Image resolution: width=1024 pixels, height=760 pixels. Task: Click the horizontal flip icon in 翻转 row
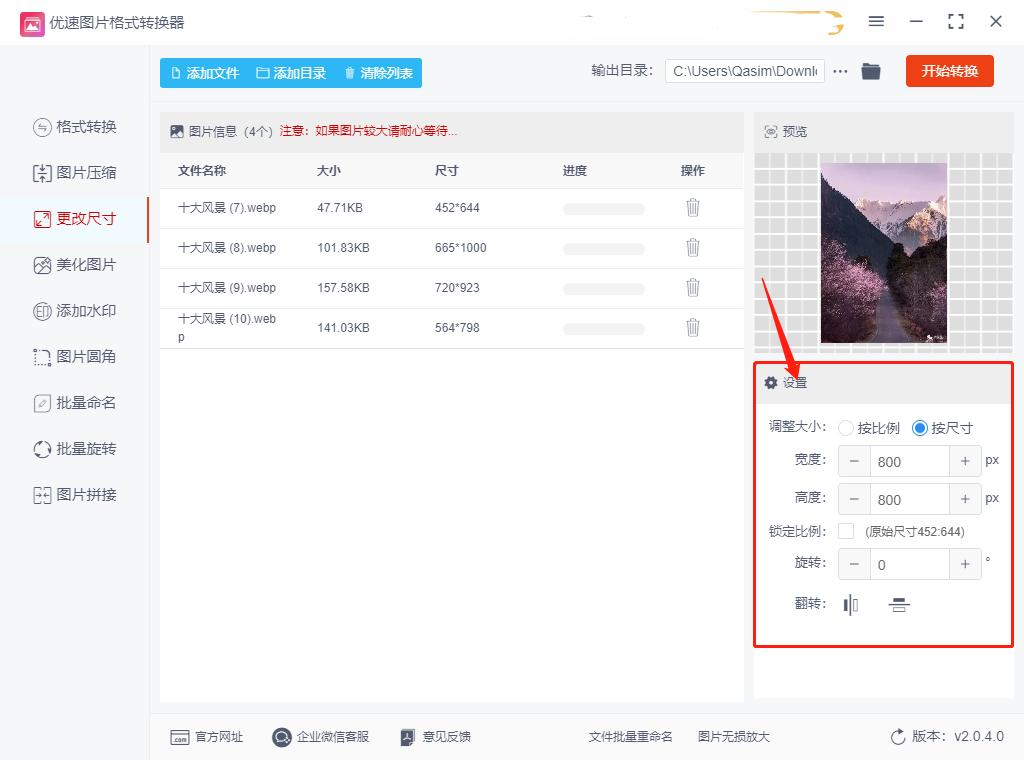[850, 604]
